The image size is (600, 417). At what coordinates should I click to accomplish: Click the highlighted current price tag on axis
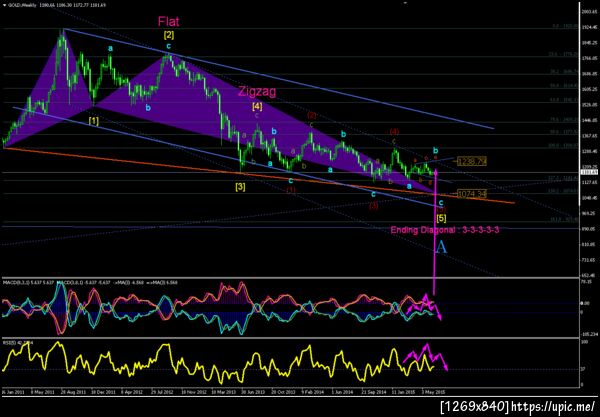587,172
